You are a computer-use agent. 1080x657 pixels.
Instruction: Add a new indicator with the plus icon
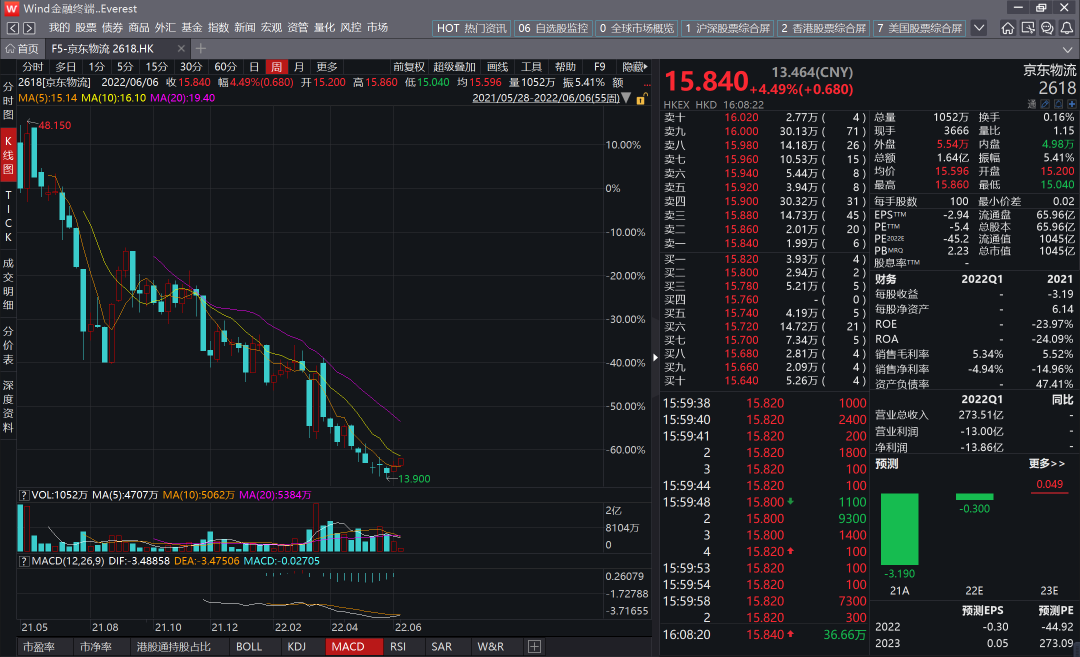pyautogui.click(x=535, y=647)
